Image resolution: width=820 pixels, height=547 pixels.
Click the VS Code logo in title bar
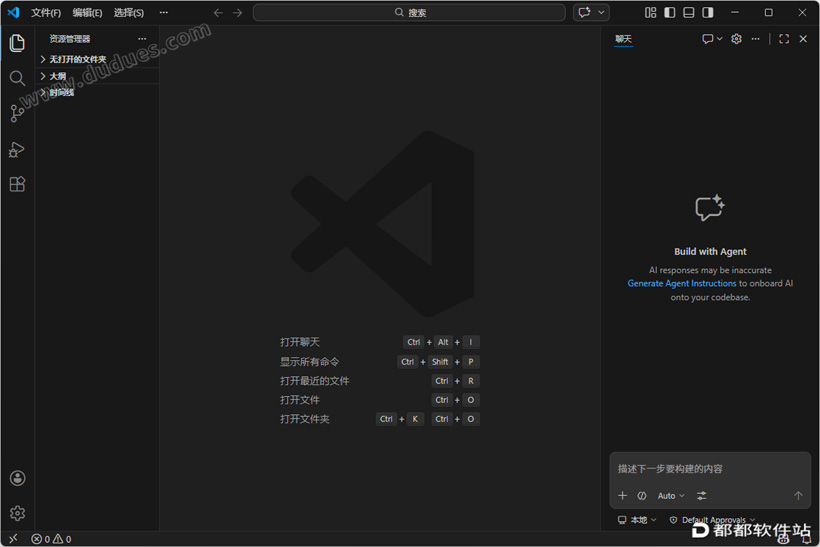click(14, 12)
